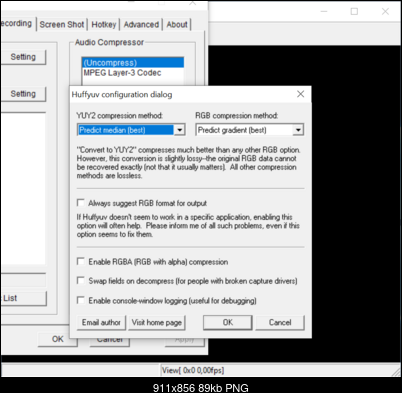402x393 pixels.
Task: Open the Hotkey tab
Action: 104,25
